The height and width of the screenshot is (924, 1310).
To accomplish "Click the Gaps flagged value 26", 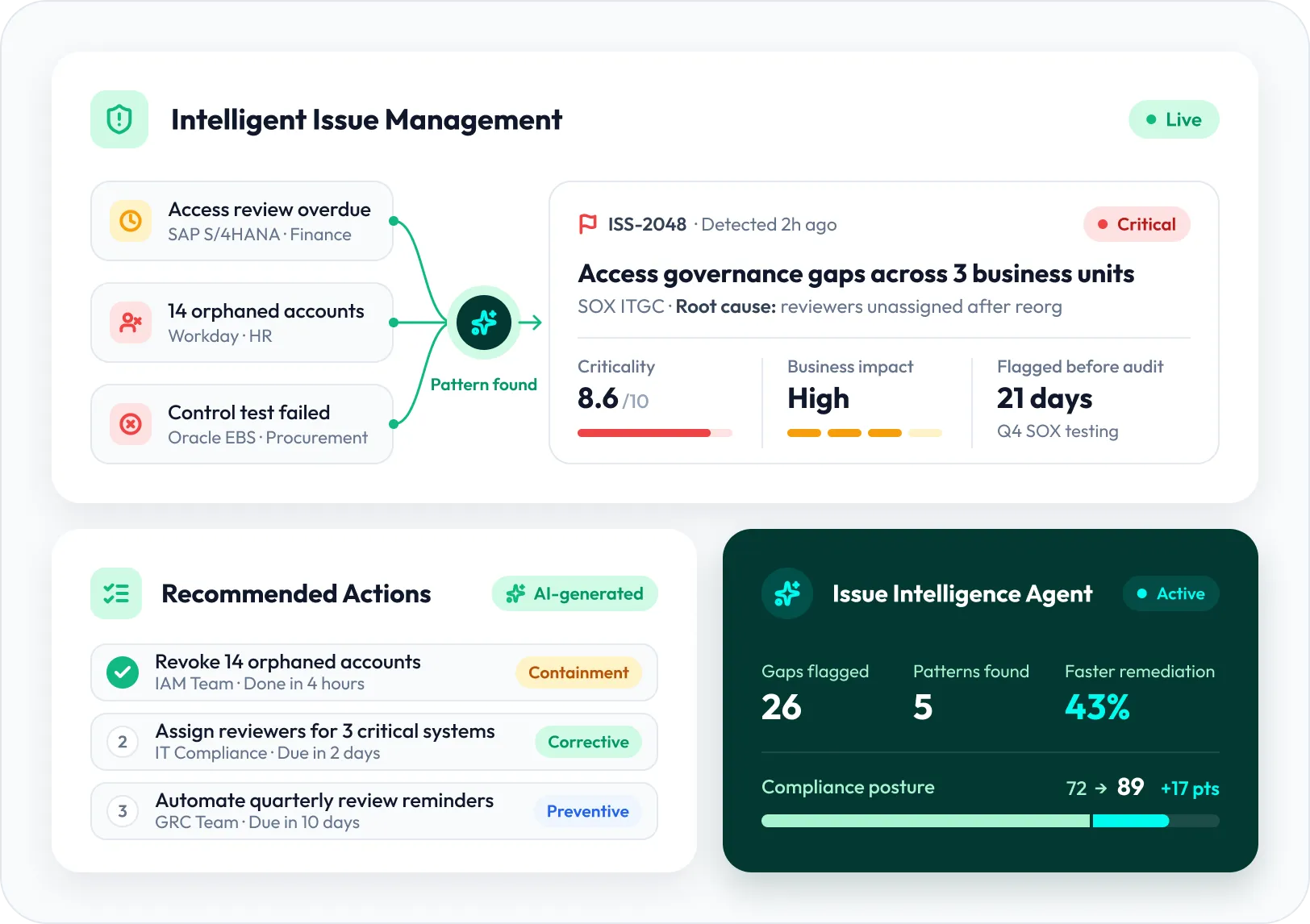I will click(x=782, y=707).
